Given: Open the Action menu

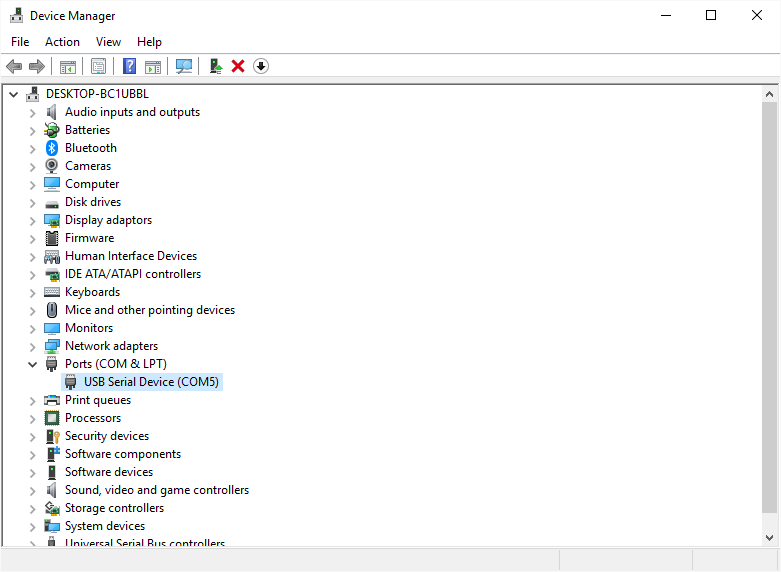Looking at the screenshot, I should (x=62, y=42).
